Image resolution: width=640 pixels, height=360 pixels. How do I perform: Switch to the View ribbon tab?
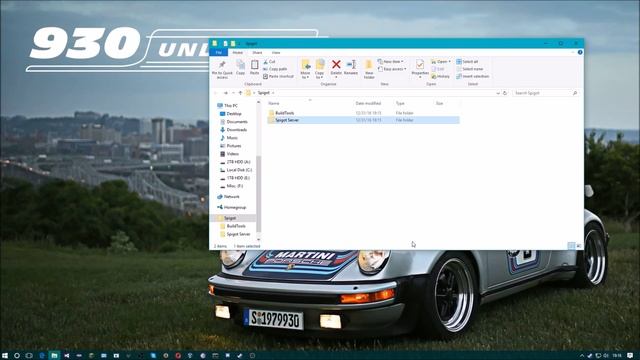pos(276,53)
